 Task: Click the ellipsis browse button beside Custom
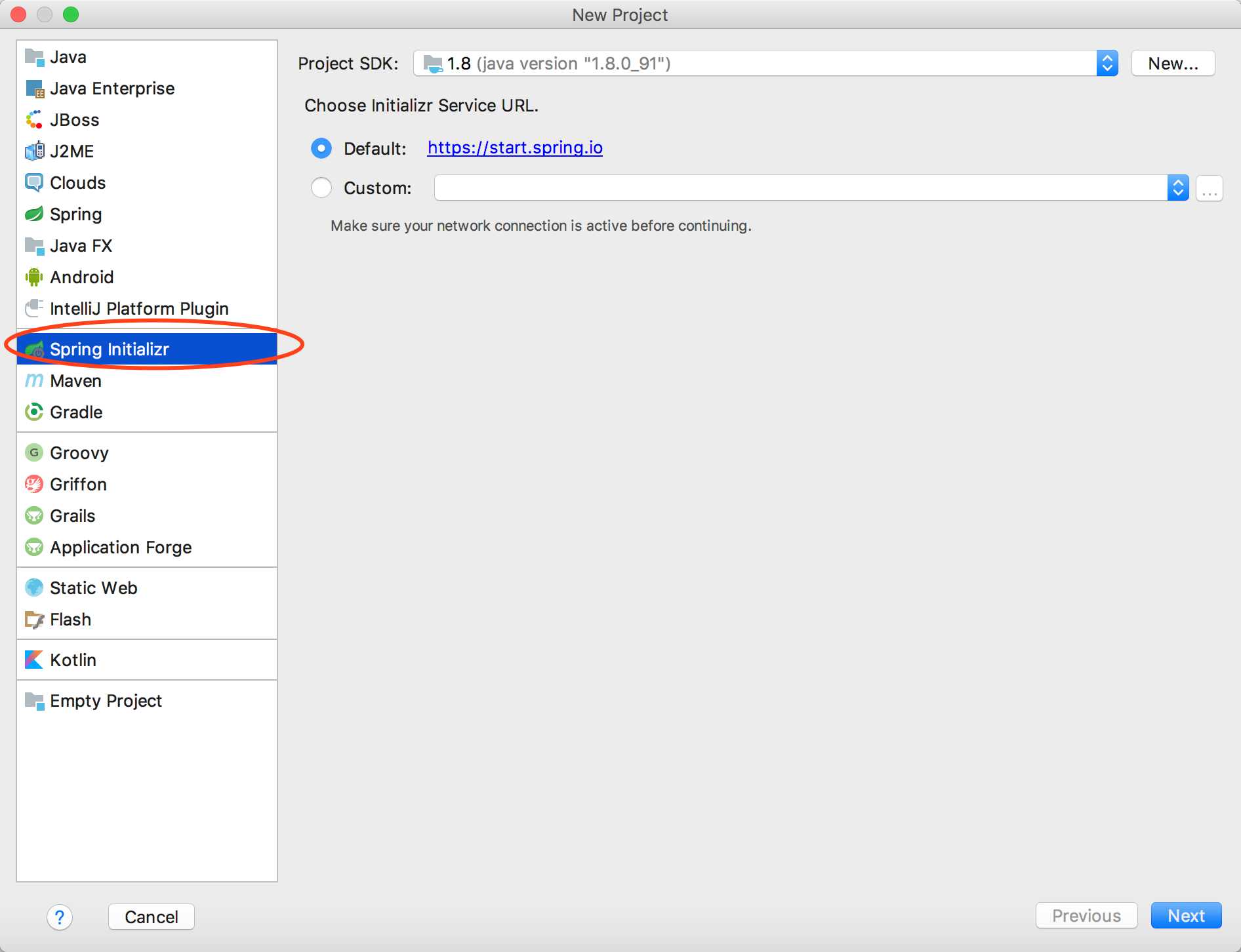click(1210, 188)
